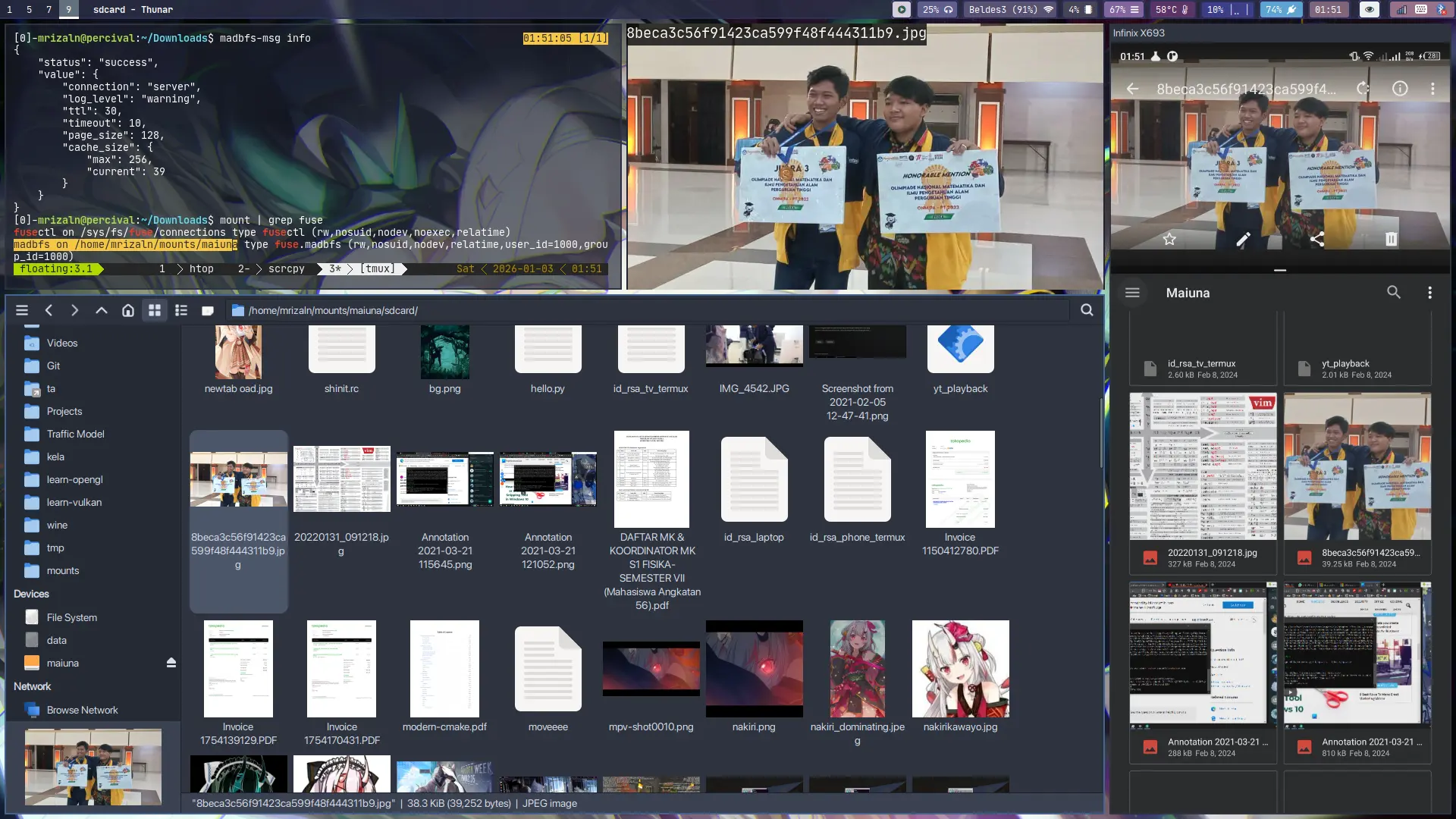Open Maiuna app navigation drawer

click(1132, 293)
